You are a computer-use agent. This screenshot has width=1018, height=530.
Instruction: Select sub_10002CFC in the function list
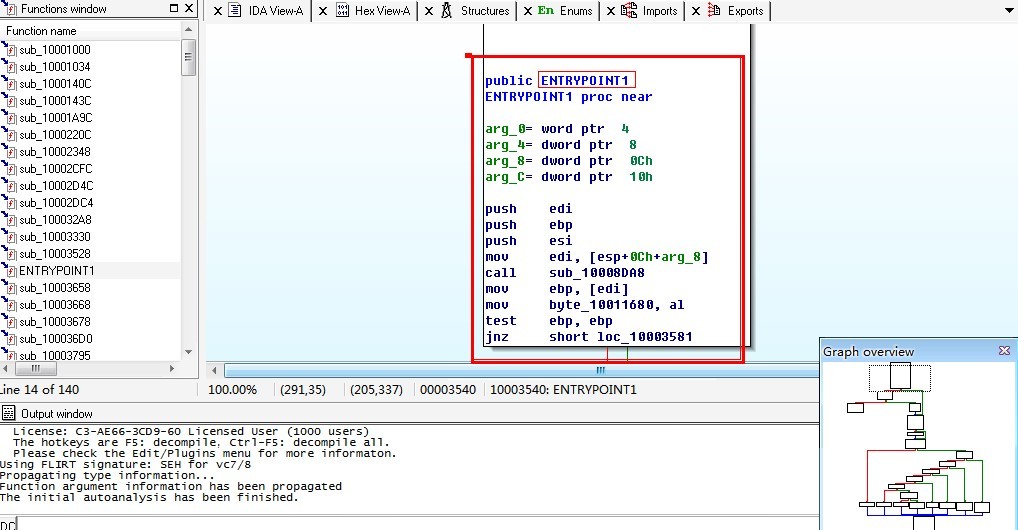point(56,168)
